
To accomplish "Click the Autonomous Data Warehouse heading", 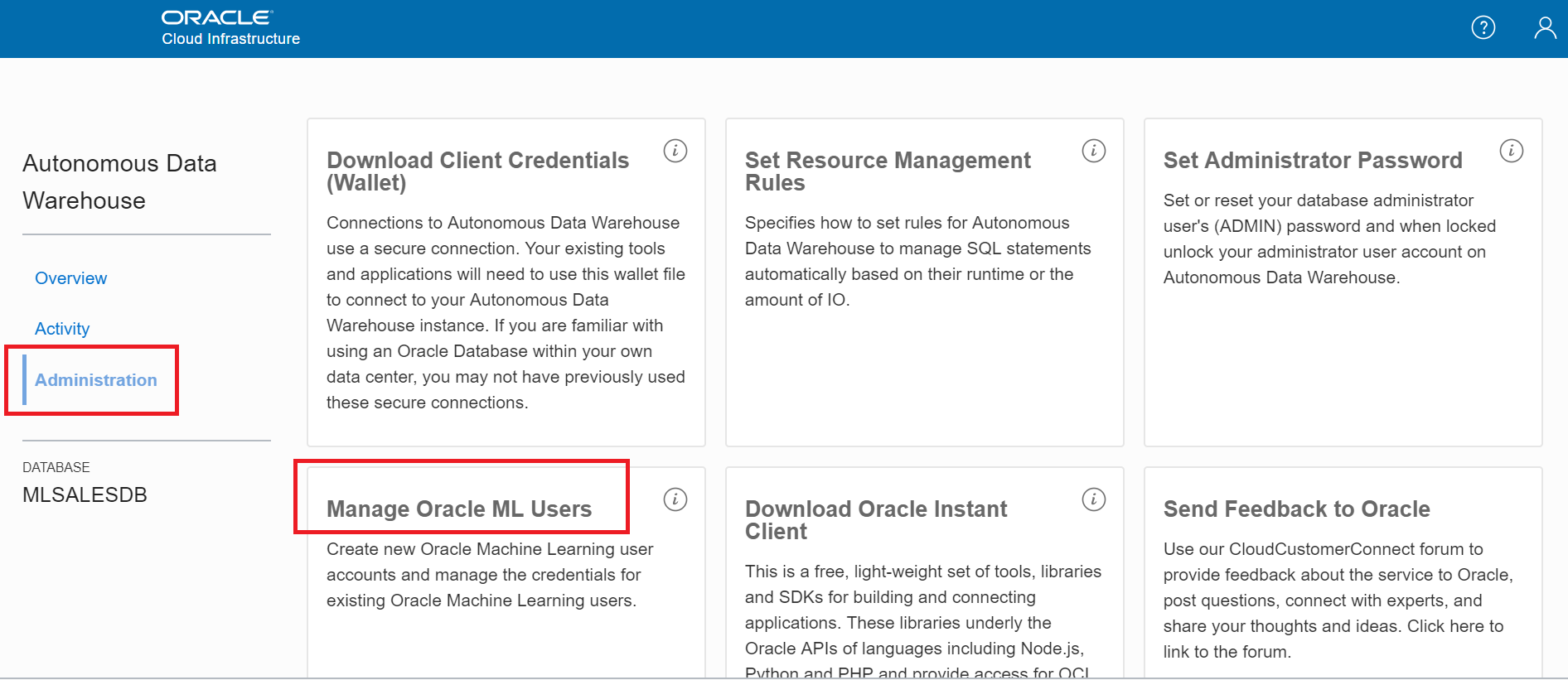I will click(x=119, y=182).
